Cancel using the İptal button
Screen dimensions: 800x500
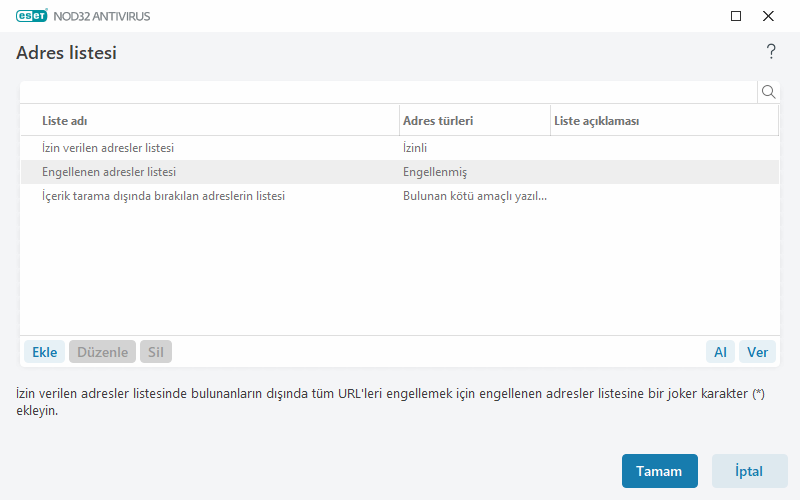749,471
